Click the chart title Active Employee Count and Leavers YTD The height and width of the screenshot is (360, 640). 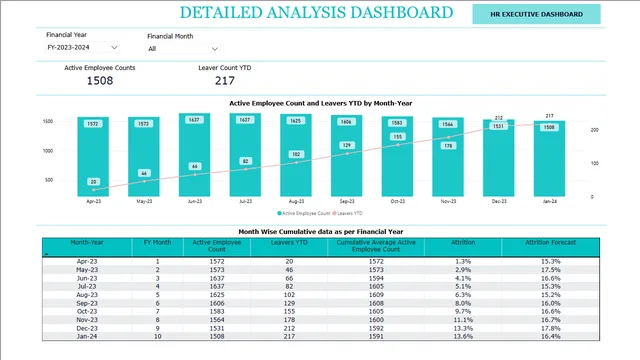coord(320,103)
